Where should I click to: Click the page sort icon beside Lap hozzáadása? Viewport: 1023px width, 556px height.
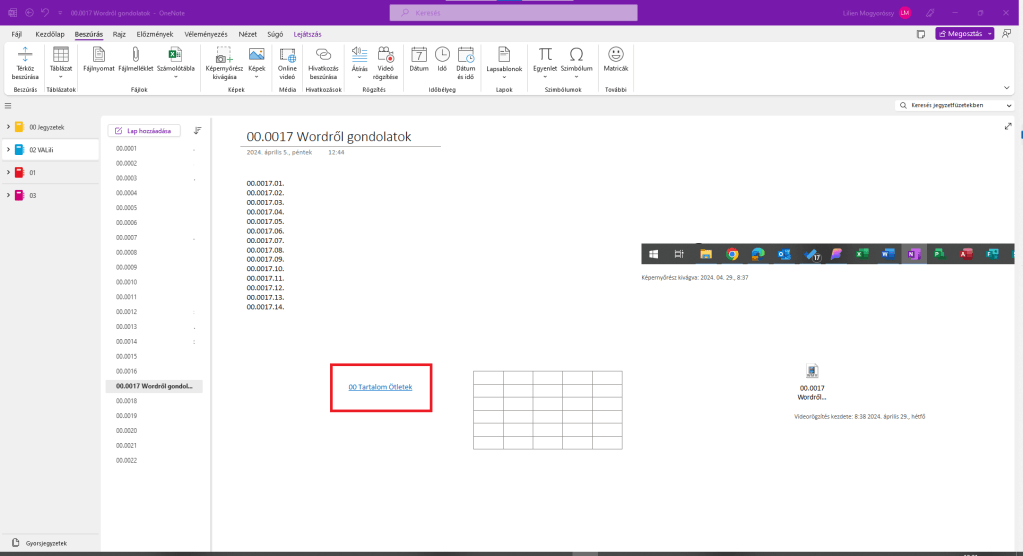[197, 130]
